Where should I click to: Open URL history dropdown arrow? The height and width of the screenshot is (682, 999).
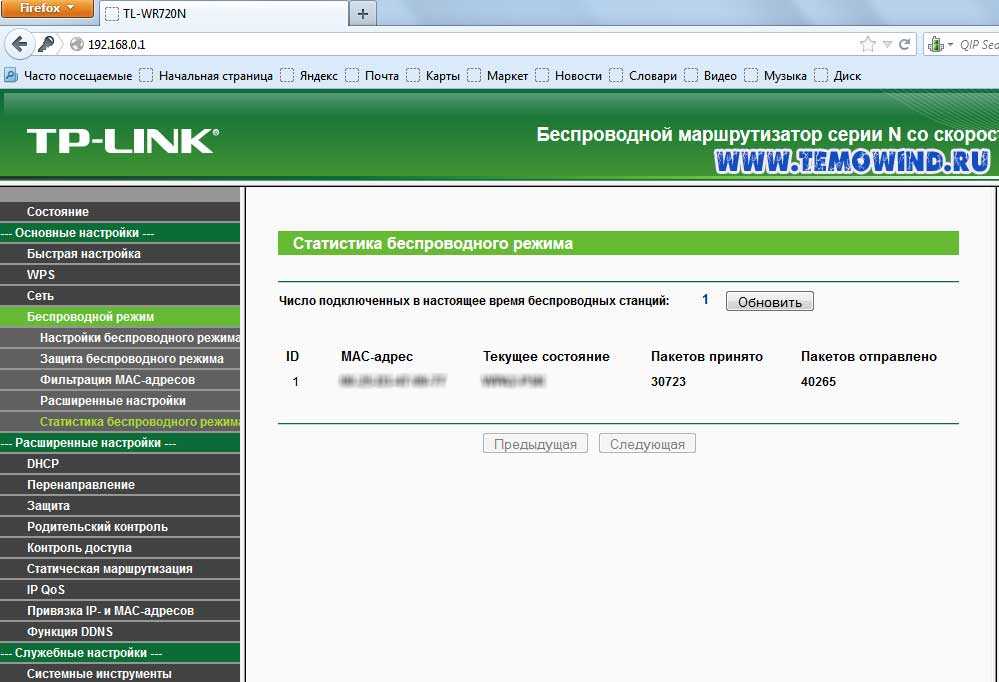[x=887, y=45]
